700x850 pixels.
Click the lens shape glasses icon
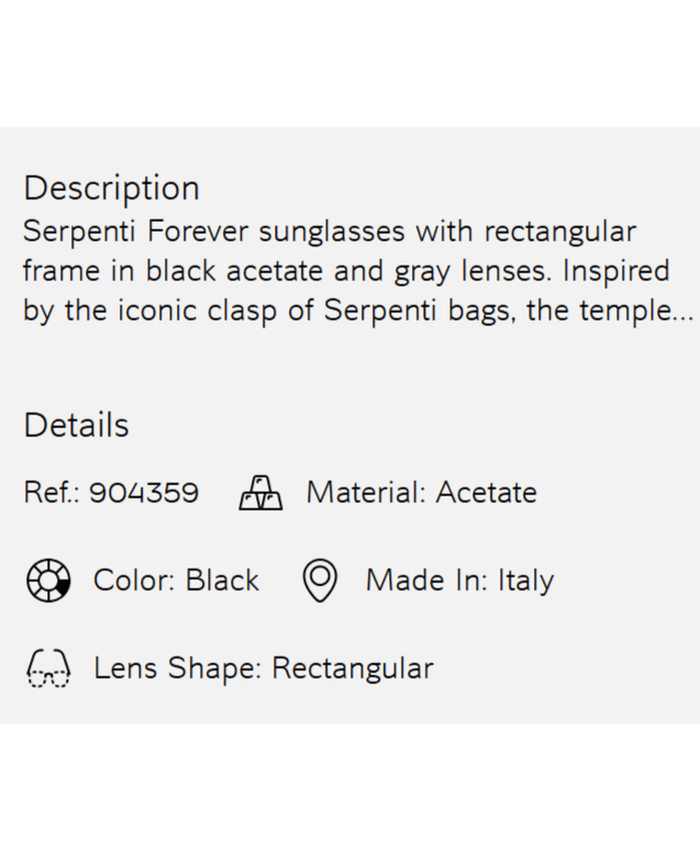pyautogui.click(x=47, y=668)
